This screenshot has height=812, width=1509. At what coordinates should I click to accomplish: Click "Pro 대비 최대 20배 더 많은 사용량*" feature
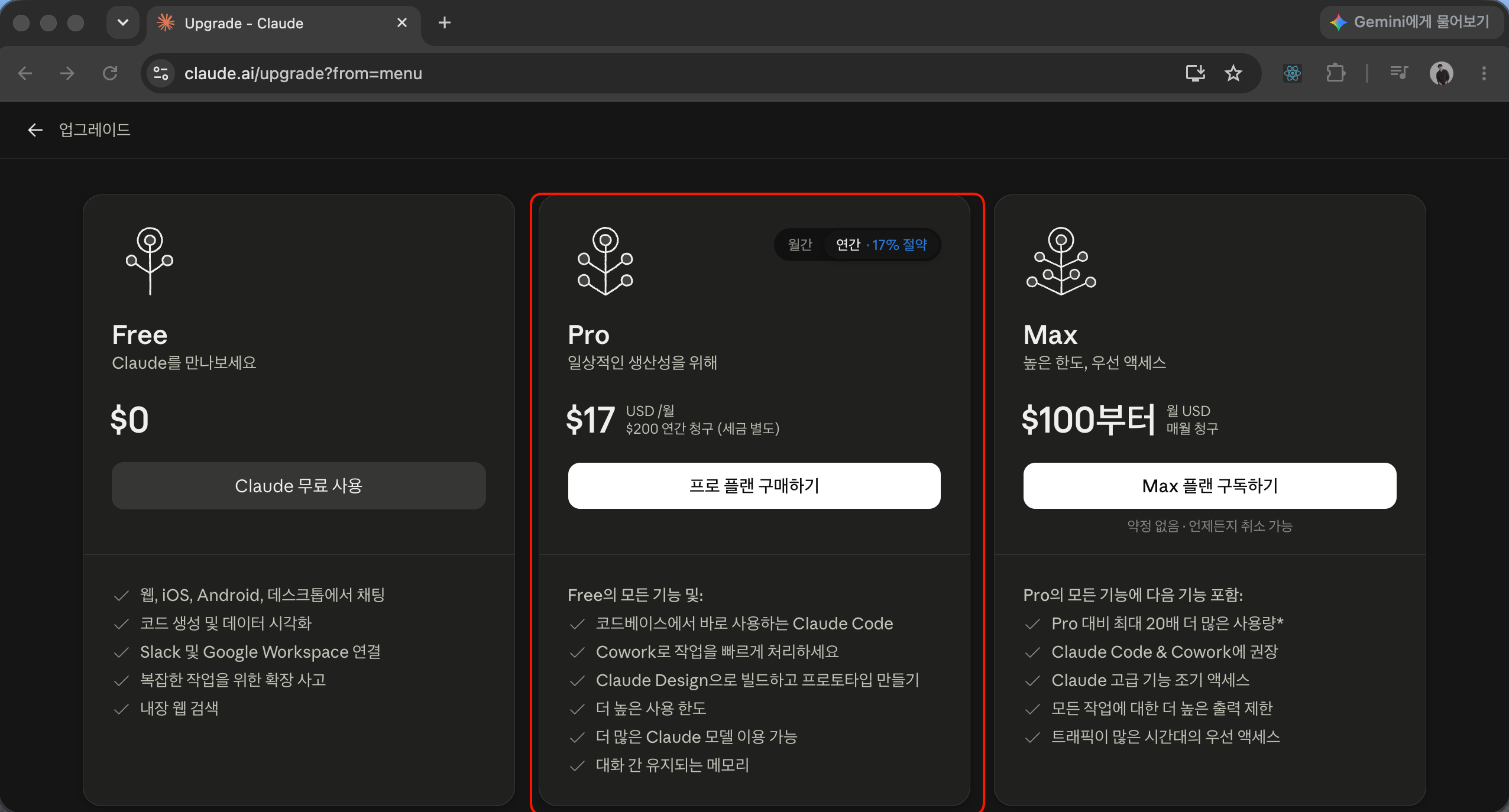[x=1167, y=623]
